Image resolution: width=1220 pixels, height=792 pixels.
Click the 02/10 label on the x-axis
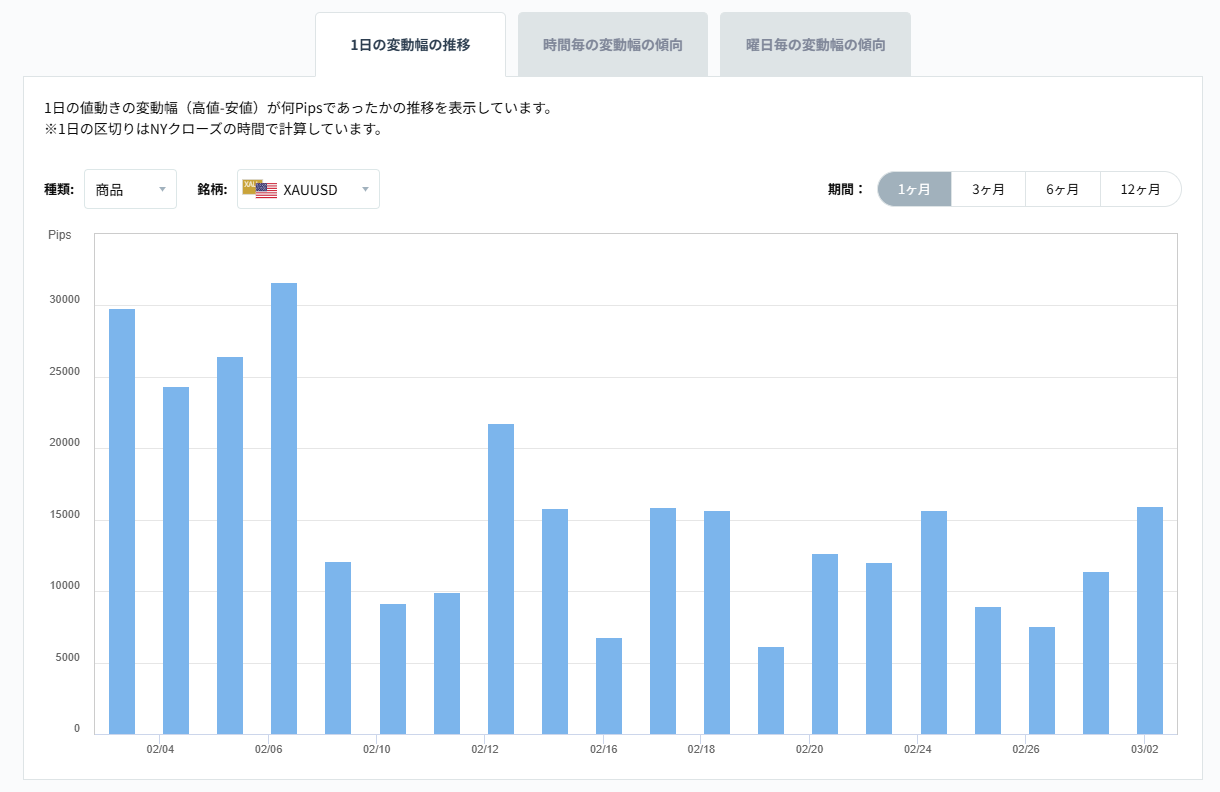tap(378, 747)
